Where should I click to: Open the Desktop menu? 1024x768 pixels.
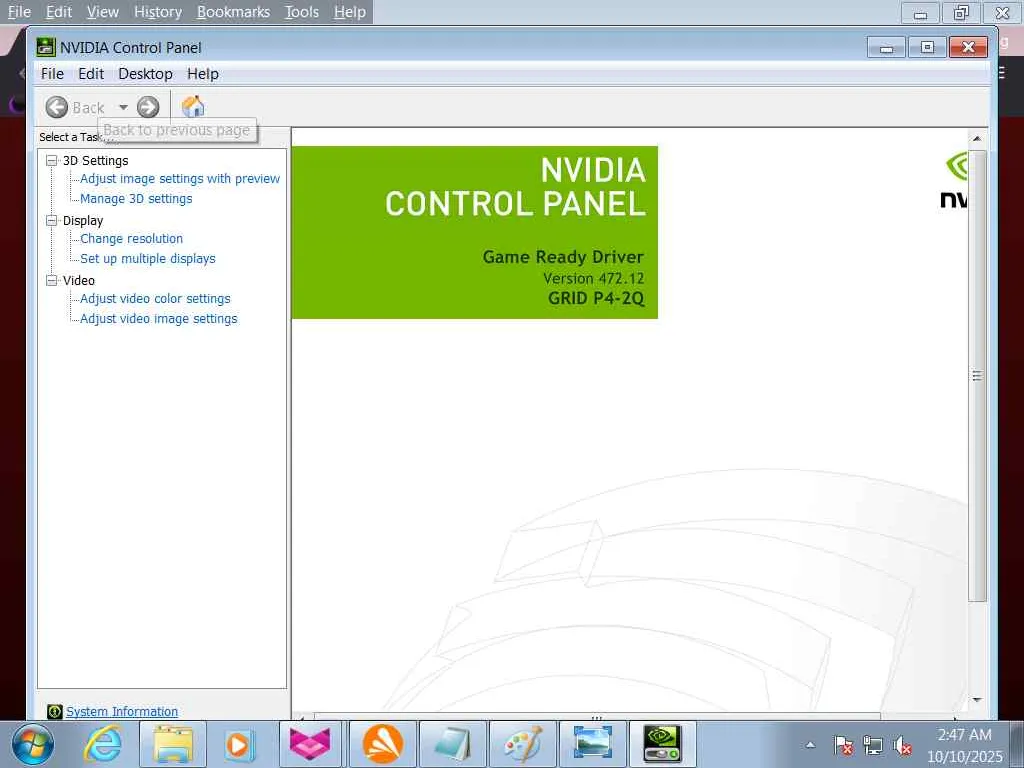[145, 74]
